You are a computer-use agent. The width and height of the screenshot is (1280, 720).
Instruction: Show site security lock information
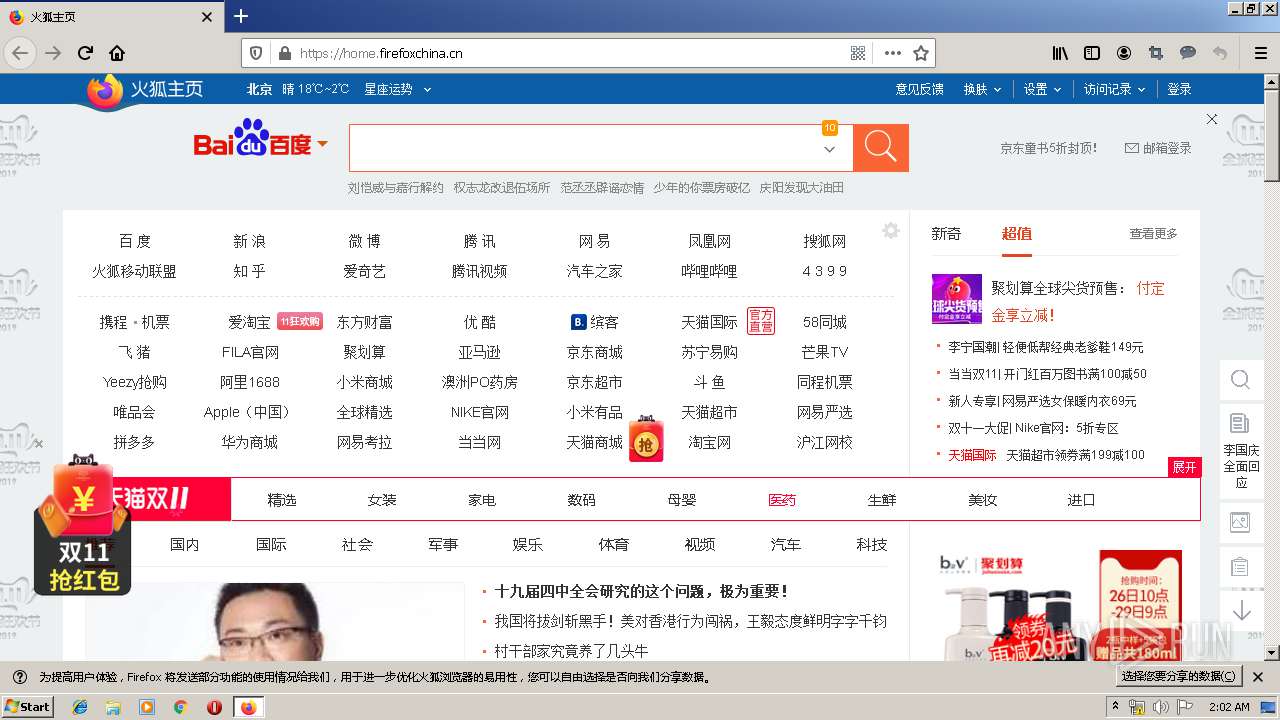[284, 53]
